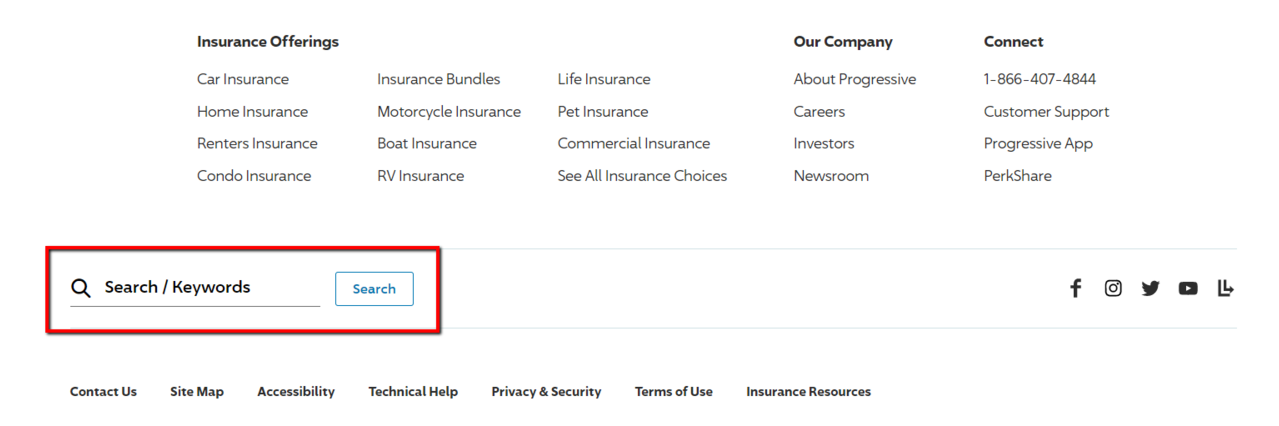Open the Car Insurance link
Viewport: 1279px width, 426px height.
click(243, 79)
